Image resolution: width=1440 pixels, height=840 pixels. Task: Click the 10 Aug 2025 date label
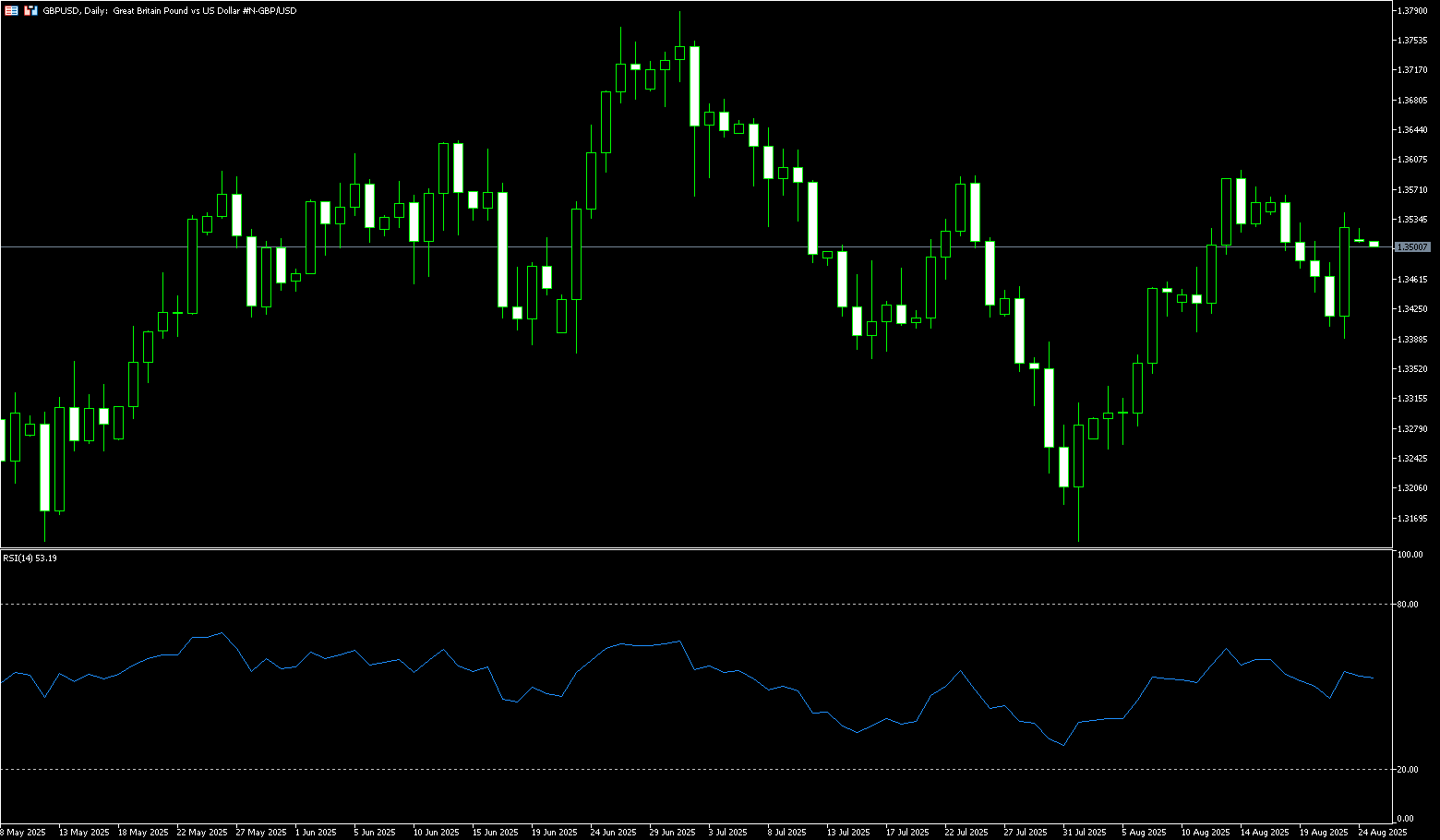[x=1206, y=833]
